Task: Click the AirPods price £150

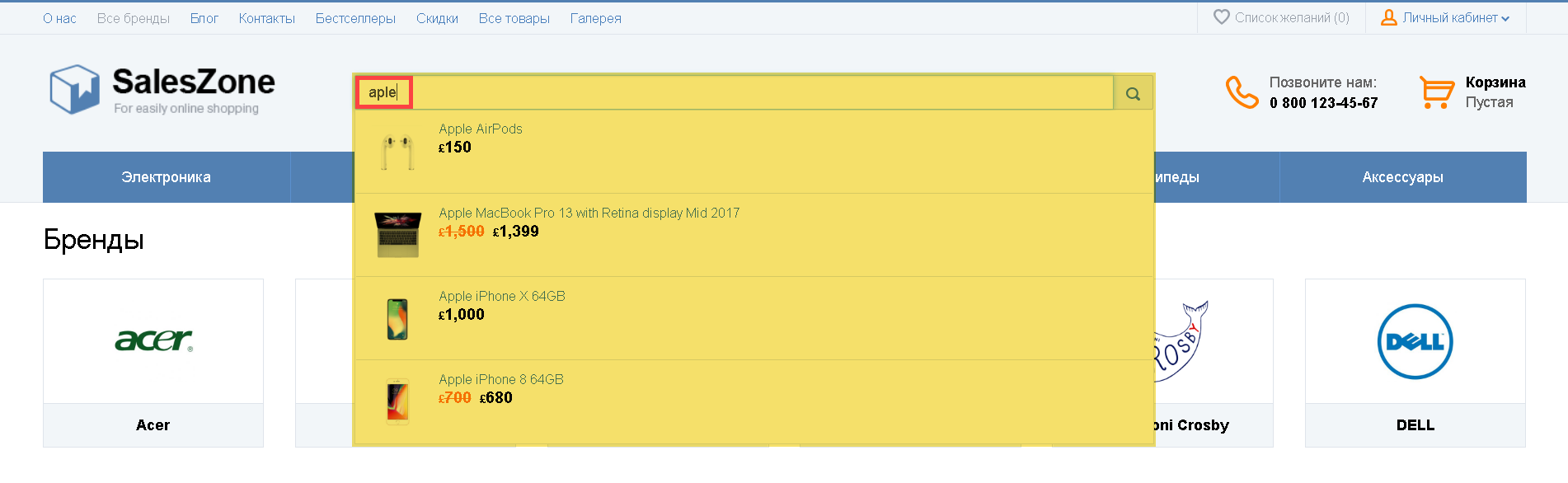Action: (x=454, y=148)
